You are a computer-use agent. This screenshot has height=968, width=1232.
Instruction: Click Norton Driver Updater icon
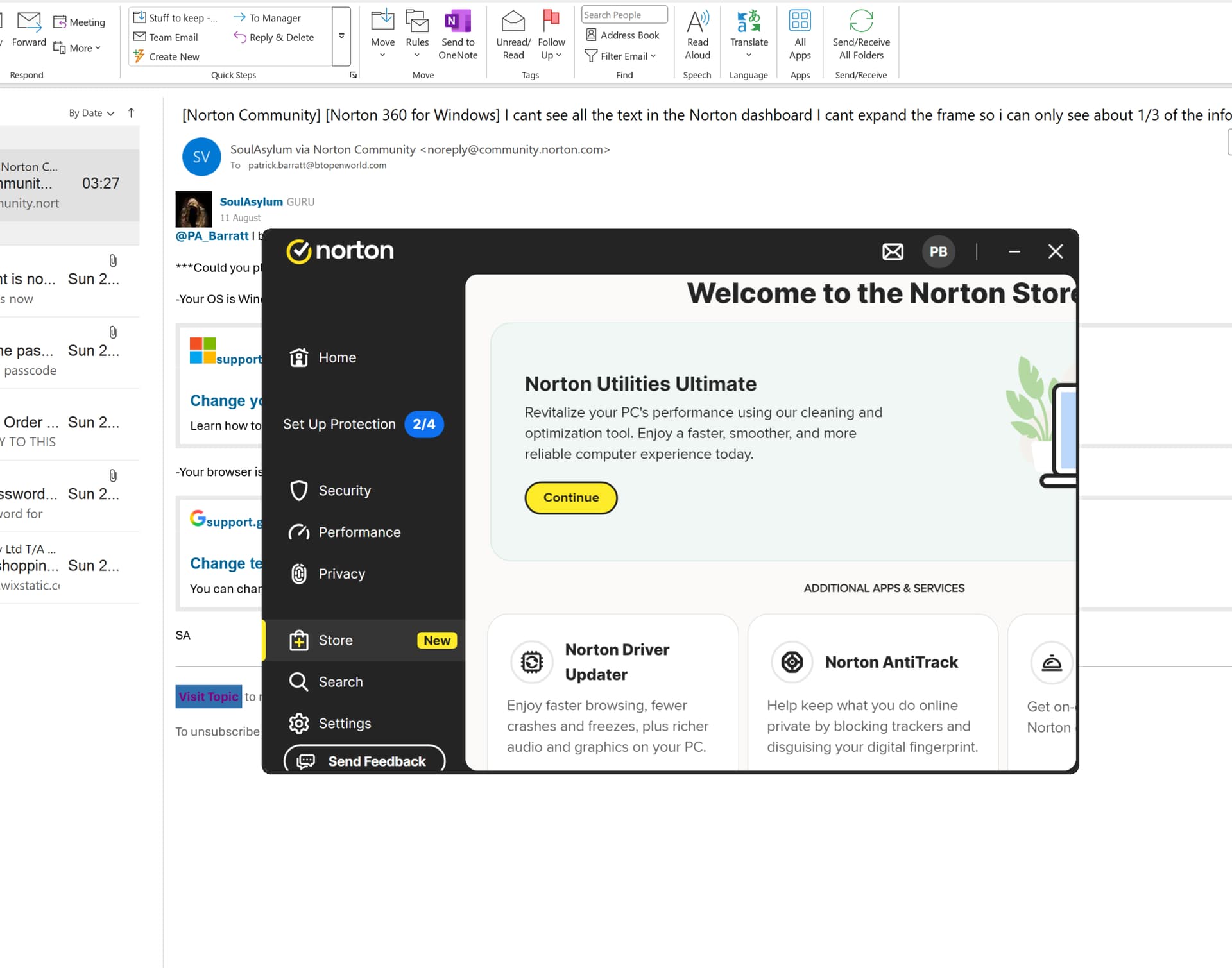coord(532,661)
